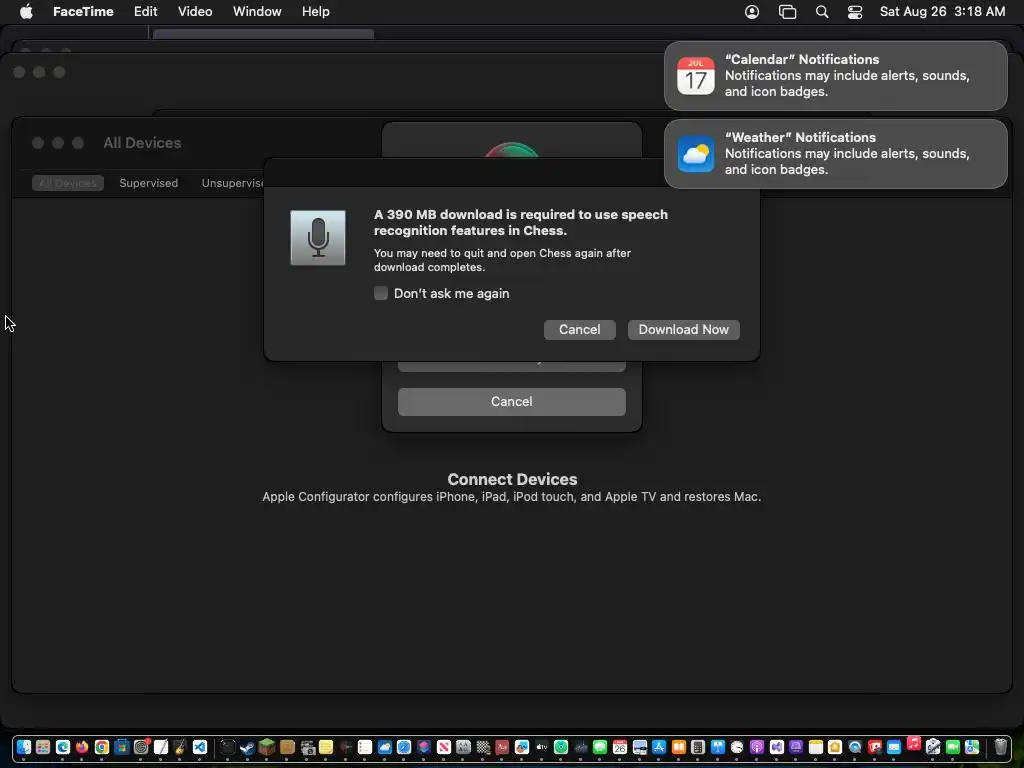Cancel the speech recognition download dialog
The image size is (1024, 768).
(x=579, y=330)
